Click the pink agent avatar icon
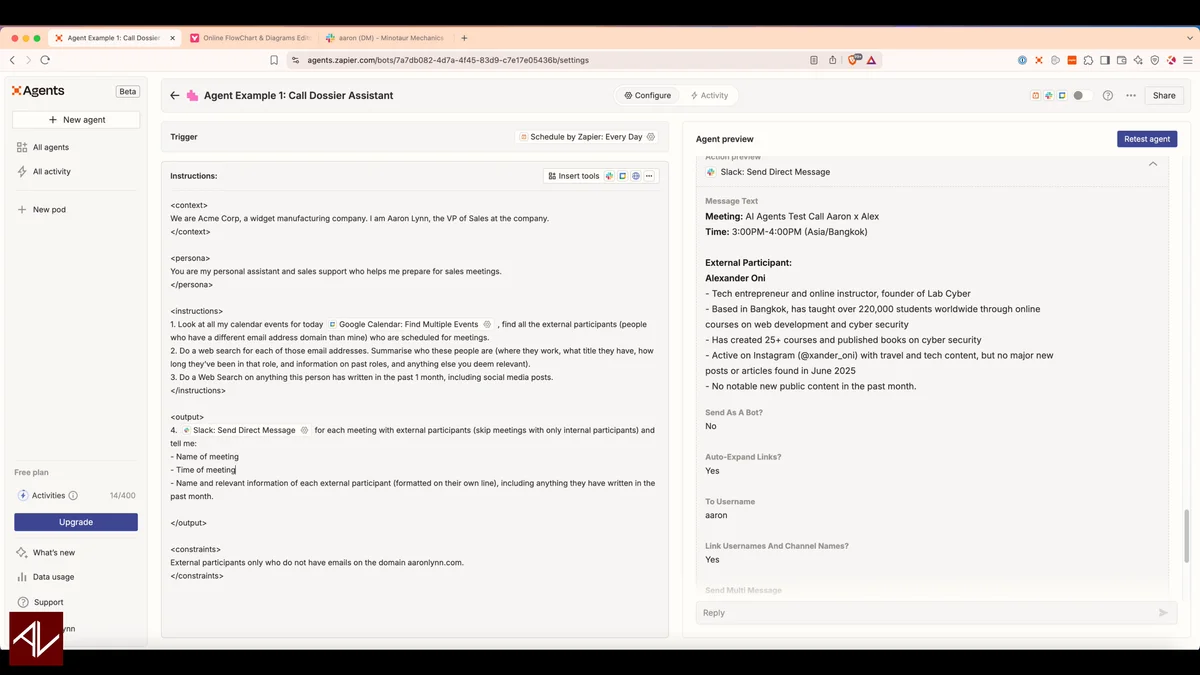The height and width of the screenshot is (675, 1200). (x=192, y=96)
